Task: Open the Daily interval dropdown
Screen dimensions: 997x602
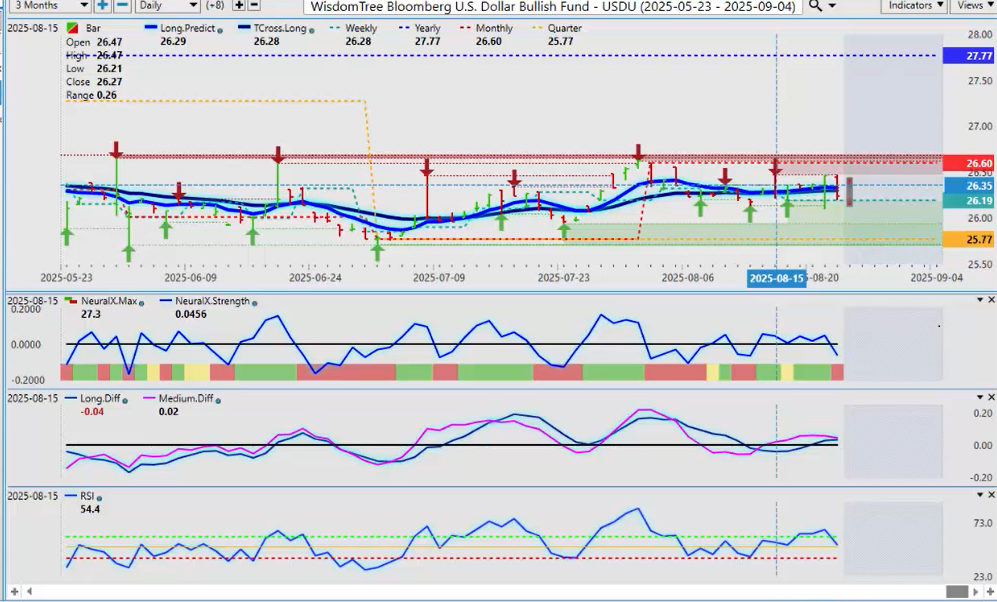Action: [163, 6]
